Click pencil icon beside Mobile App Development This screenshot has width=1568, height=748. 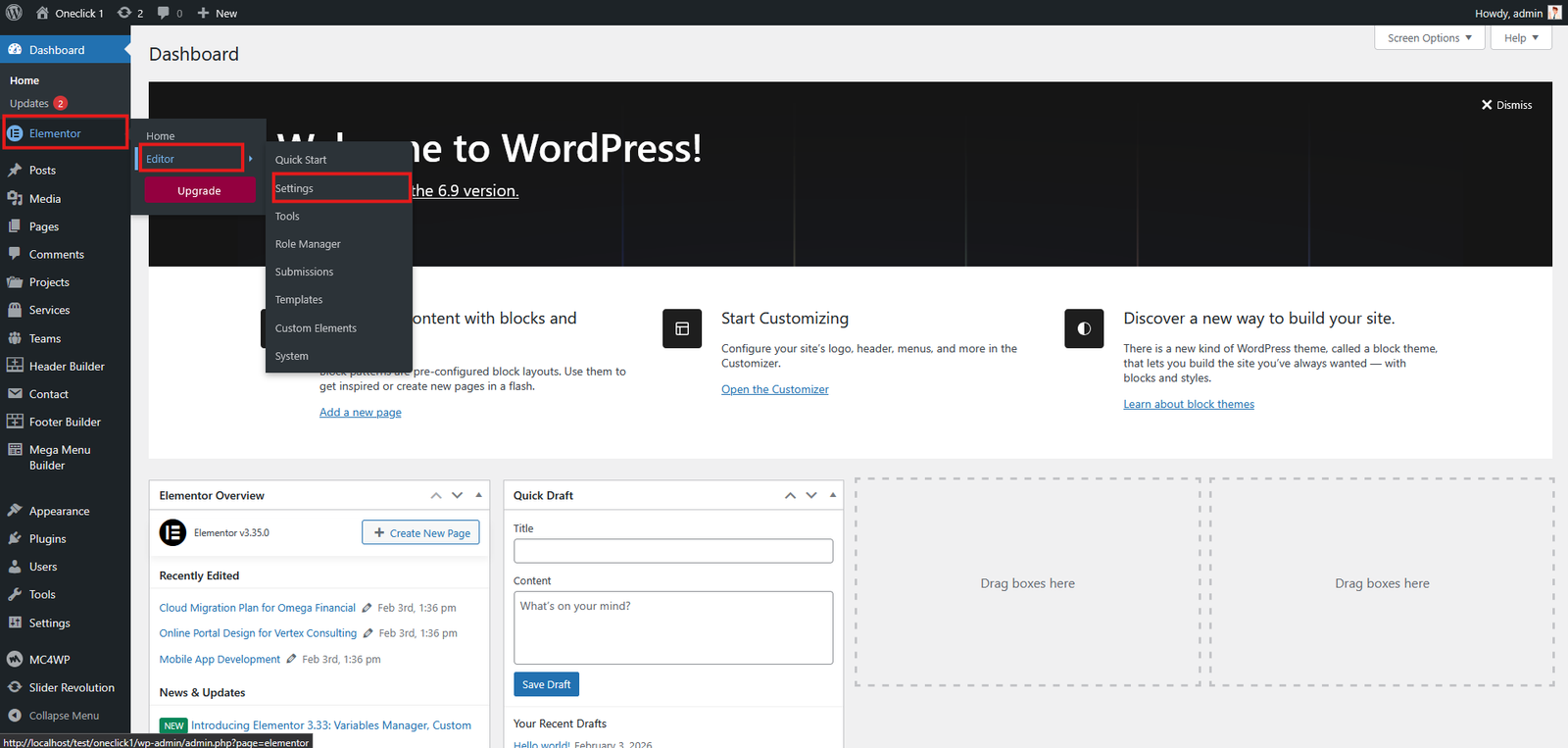(291, 660)
